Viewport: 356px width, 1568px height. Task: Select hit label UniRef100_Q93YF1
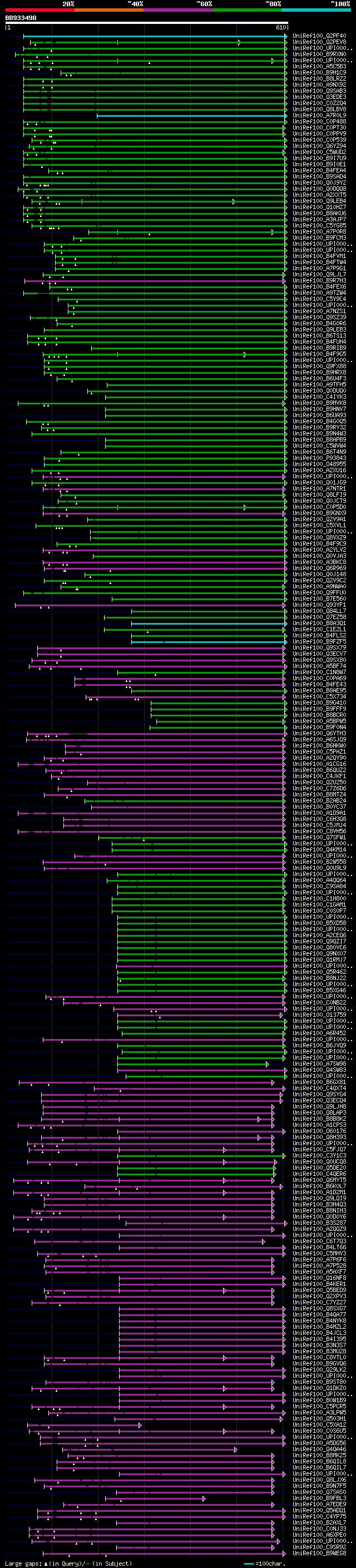coord(319,605)
